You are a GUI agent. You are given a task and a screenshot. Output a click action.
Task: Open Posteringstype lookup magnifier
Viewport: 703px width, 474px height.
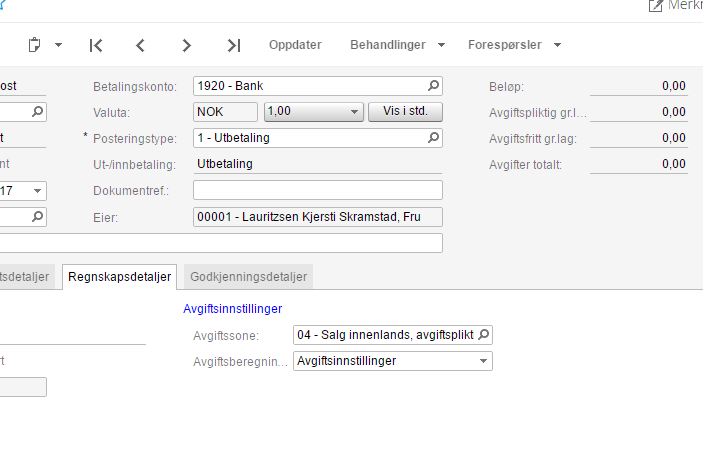433,138
